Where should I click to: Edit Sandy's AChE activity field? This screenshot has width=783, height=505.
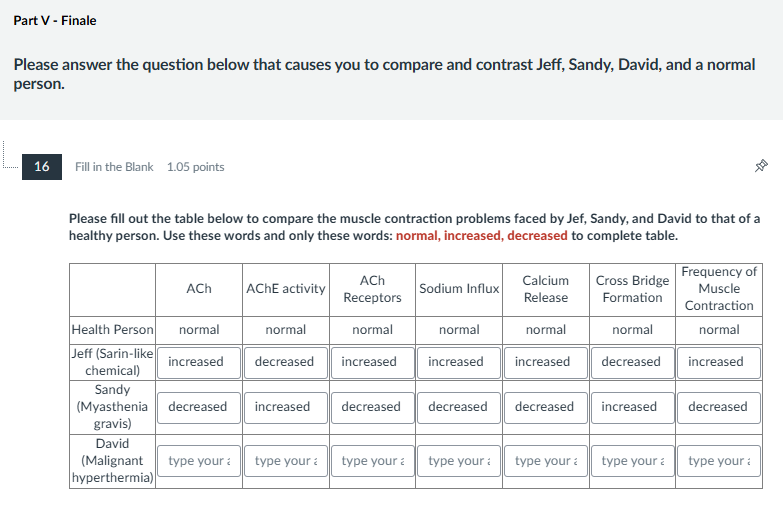pyautogui.click(x=285, y=407)
